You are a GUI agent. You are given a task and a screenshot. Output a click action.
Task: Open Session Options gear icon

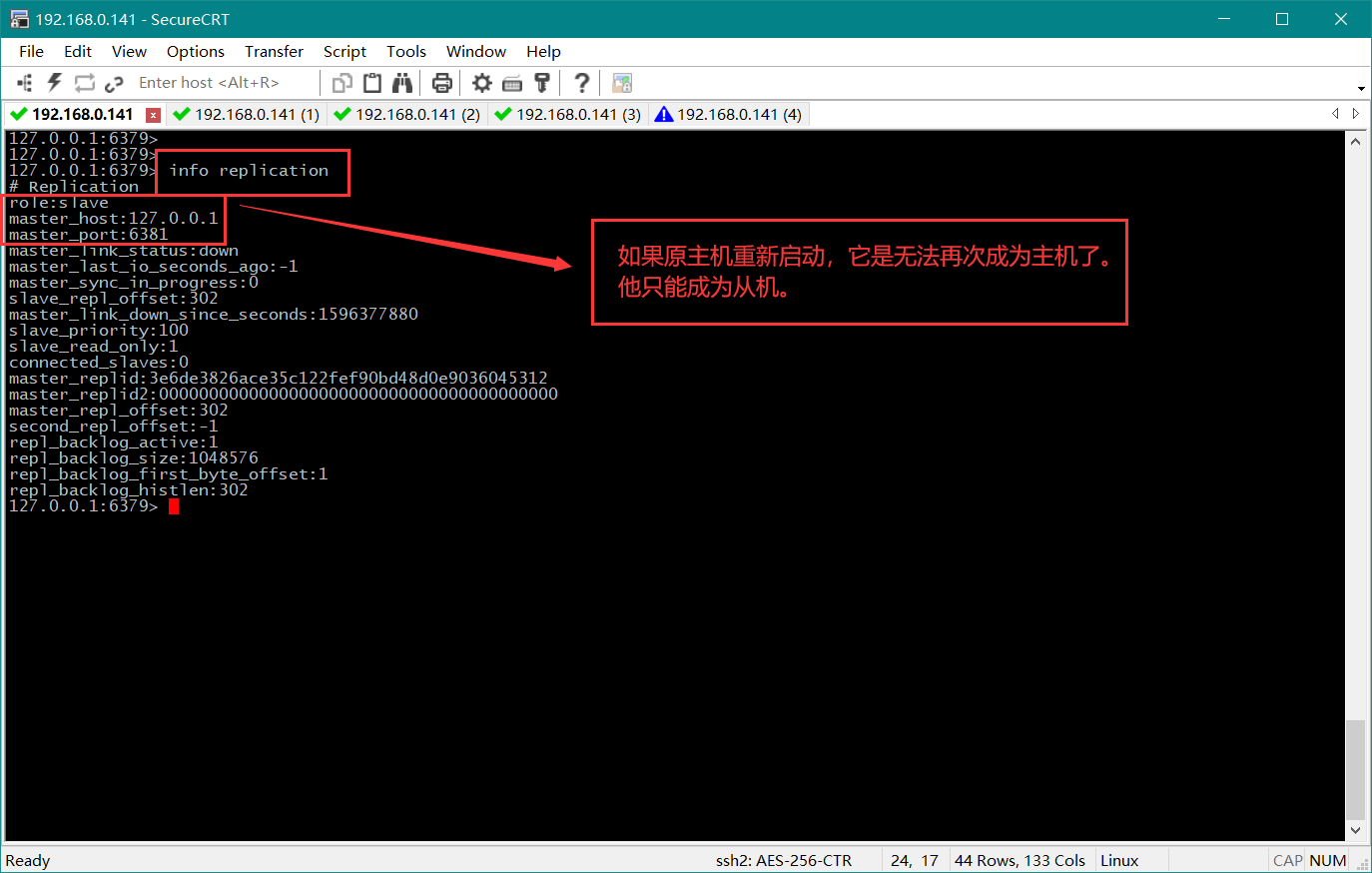(x=482, y=83)
